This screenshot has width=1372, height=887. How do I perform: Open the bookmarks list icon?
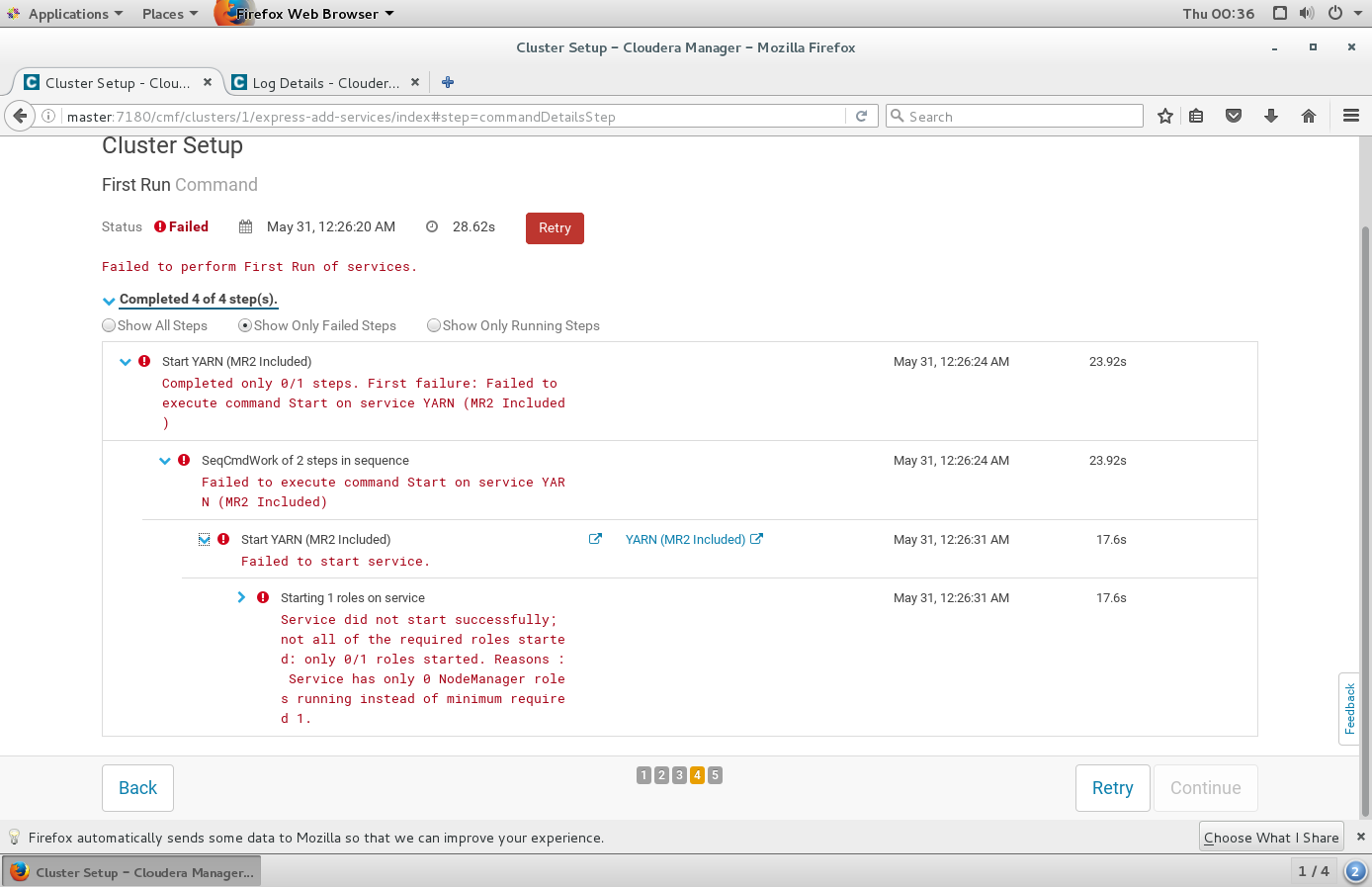click(x=1196, y=116)
